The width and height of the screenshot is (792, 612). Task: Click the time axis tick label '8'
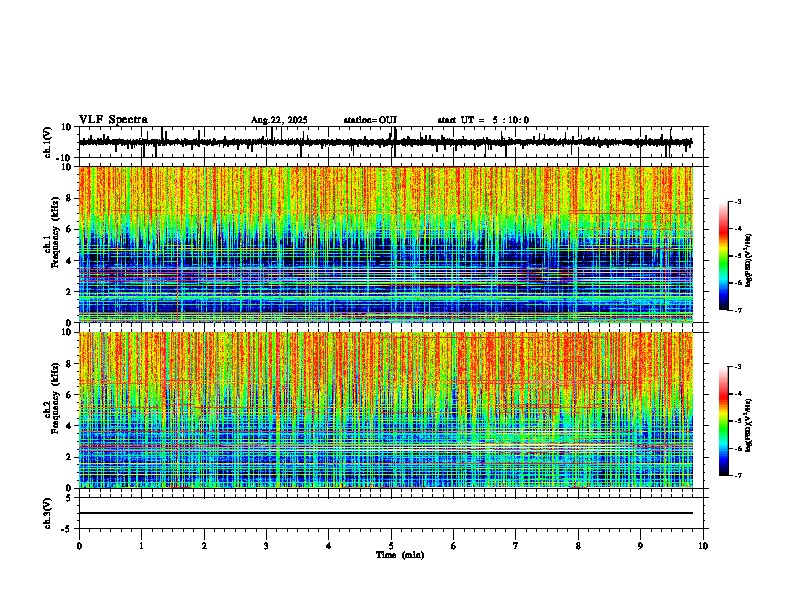point(578,546)
